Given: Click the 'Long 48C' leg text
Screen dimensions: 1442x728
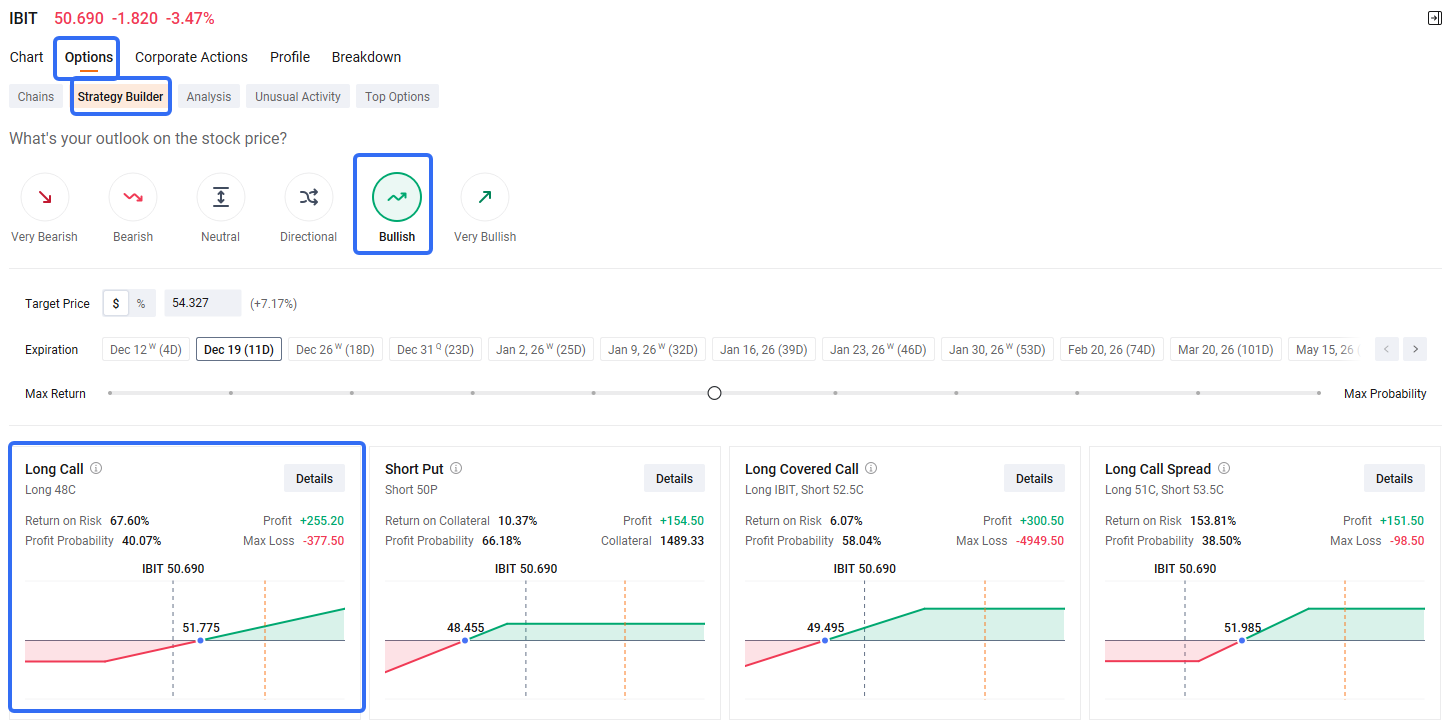Looking at the screenshot, I should pos(50,490).
